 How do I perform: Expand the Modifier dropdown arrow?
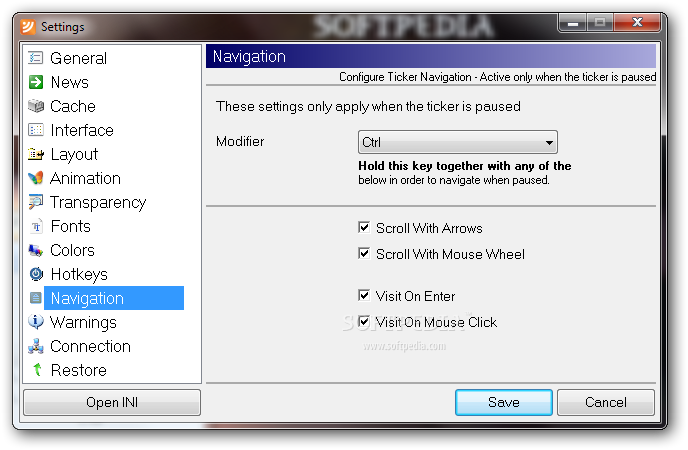tap(549, 143)
